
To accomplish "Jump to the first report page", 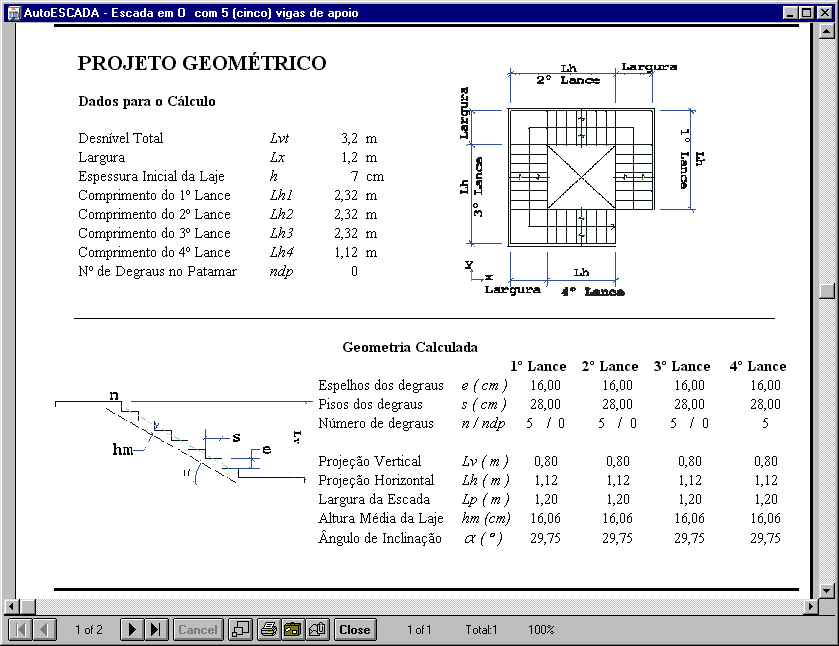I will point(20,630).
